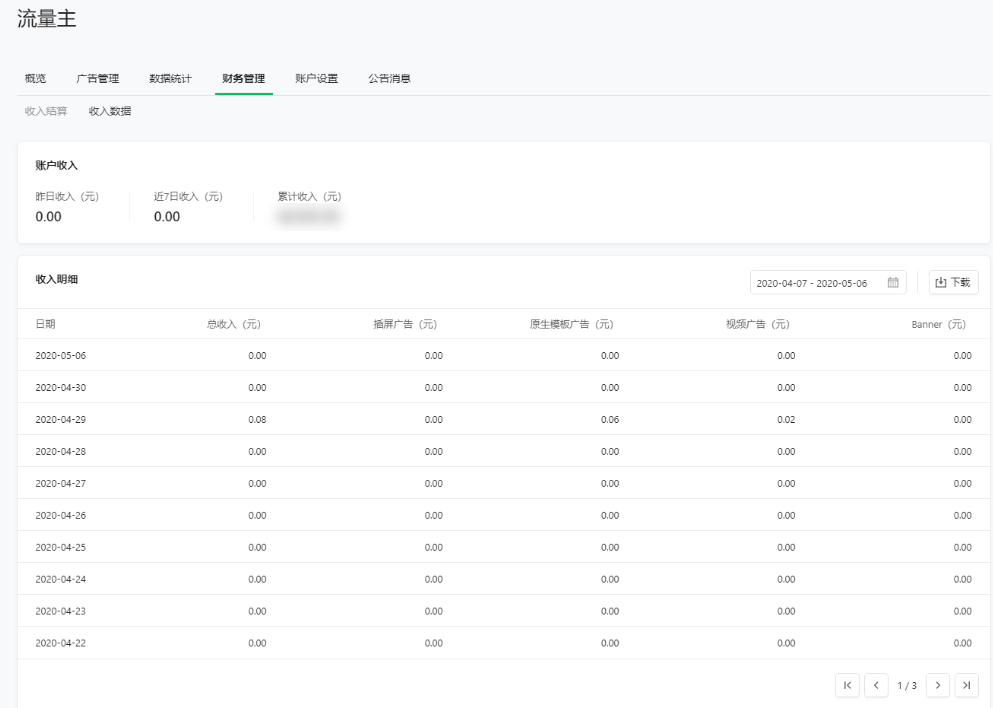Select the 收入数据 sub-tab
This screenshot has height=708, width=993.
(108, 111)
